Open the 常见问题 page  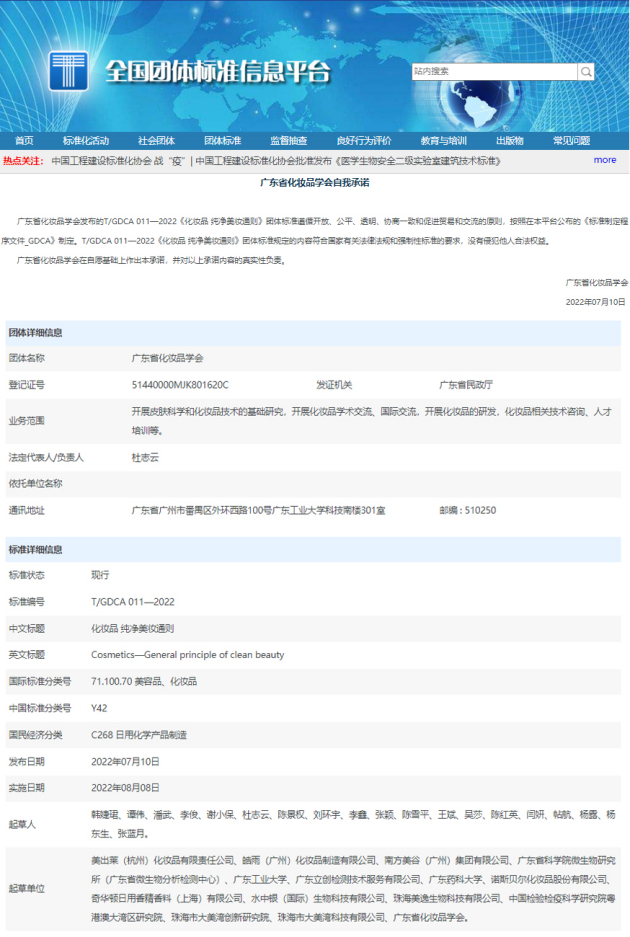[x=571, y=140]
